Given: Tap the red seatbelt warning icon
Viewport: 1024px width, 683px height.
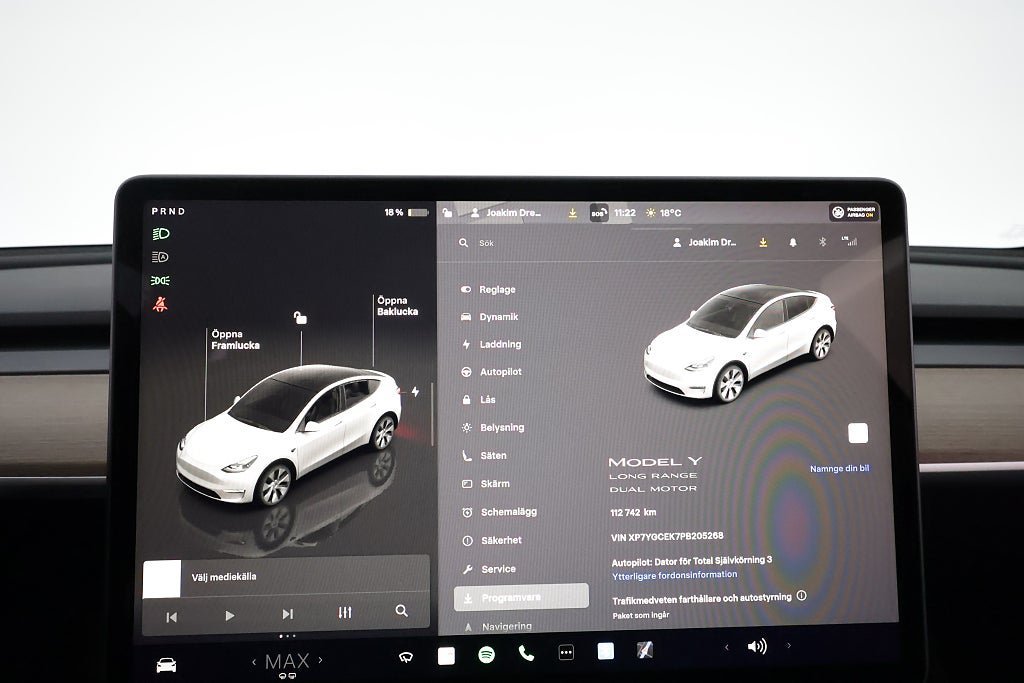Looking at the screenshot, I should click(160, 304).
